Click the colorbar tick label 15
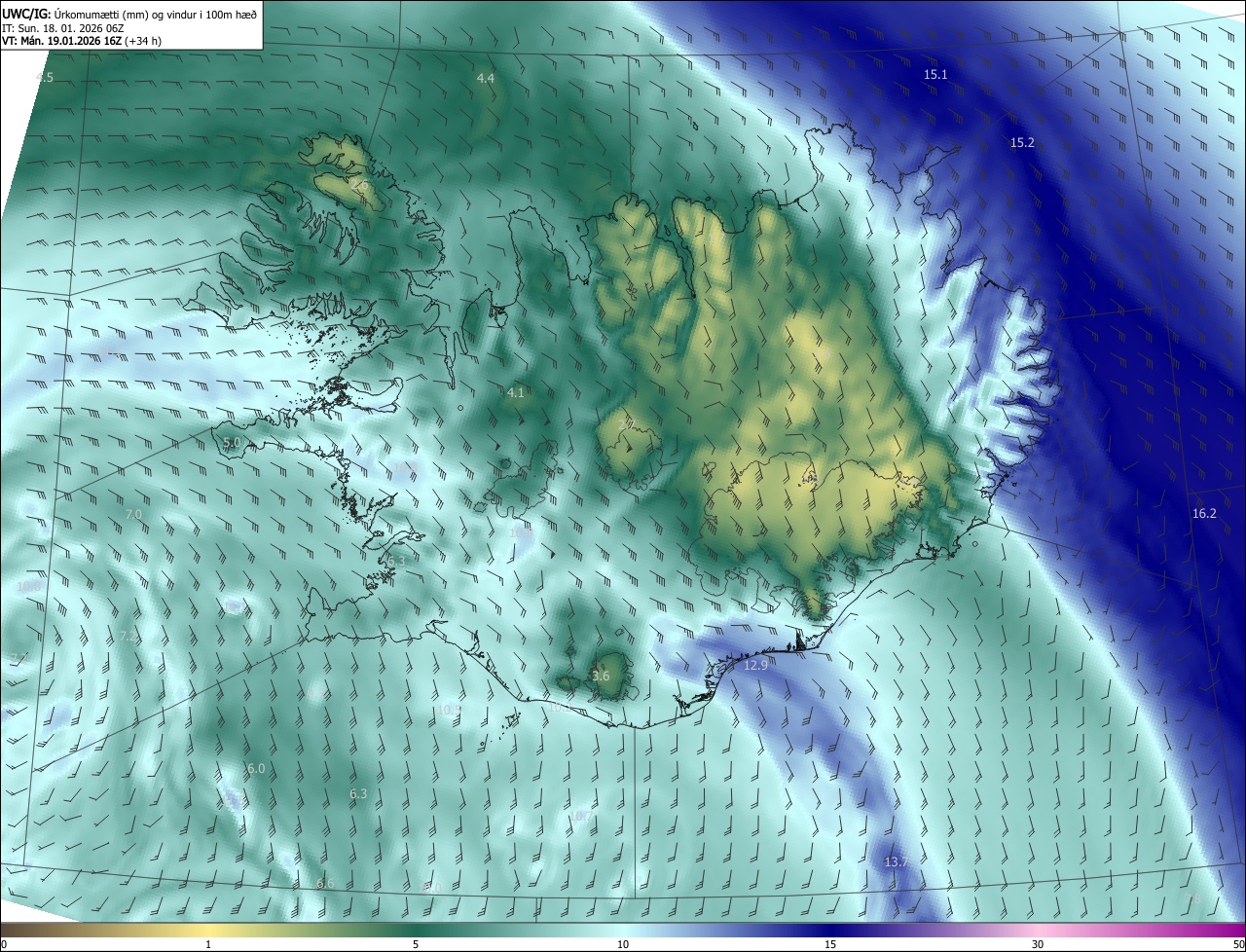Screen dimensions: 1246x952 830,944
